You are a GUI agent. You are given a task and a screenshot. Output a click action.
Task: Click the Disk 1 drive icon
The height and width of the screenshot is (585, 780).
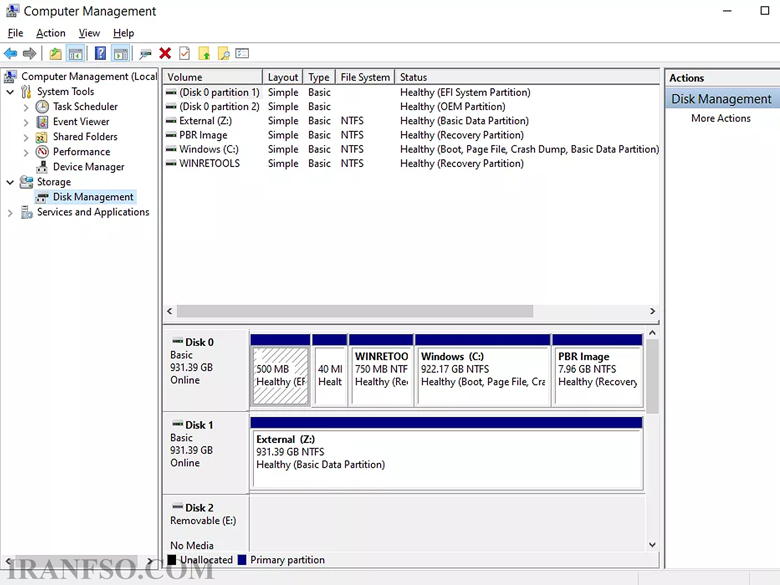[177, 424]
